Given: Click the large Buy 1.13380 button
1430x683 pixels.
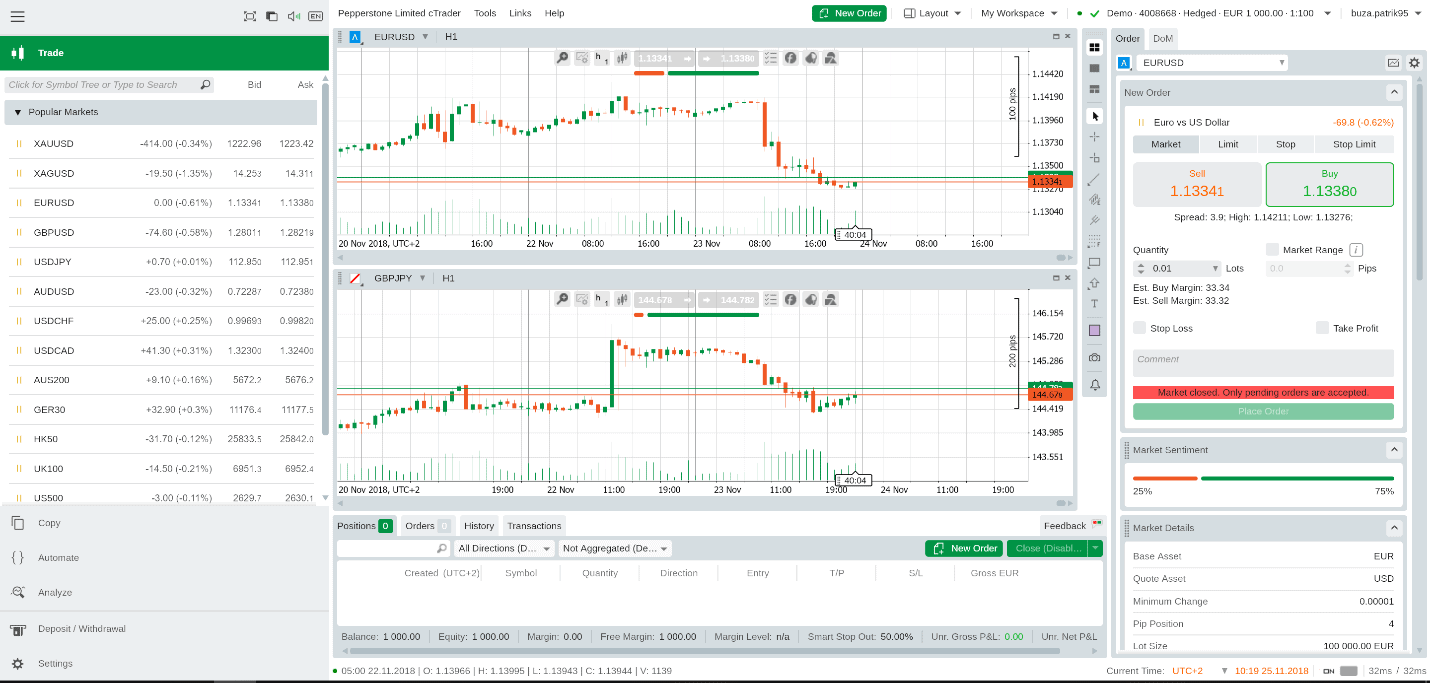Looking at the screenshot, I should point(1330,184).
